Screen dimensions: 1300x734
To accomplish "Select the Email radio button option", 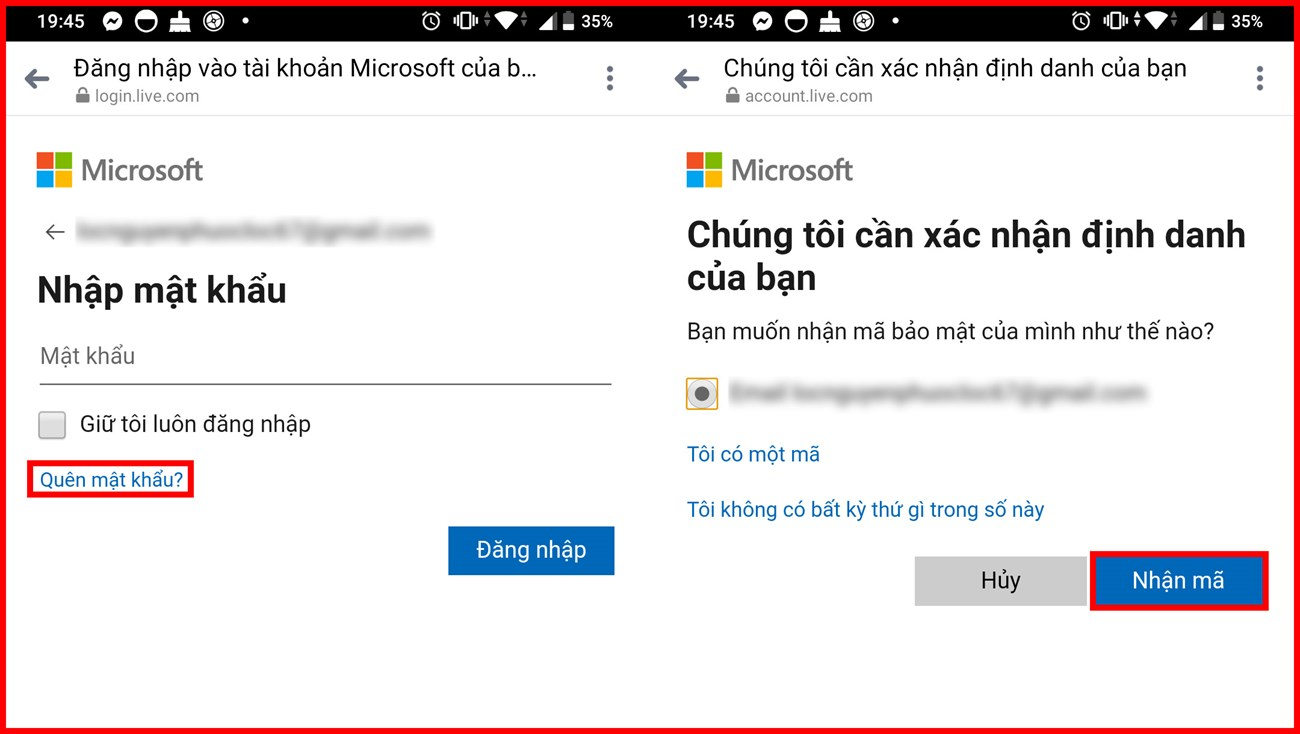I will 702,394.
